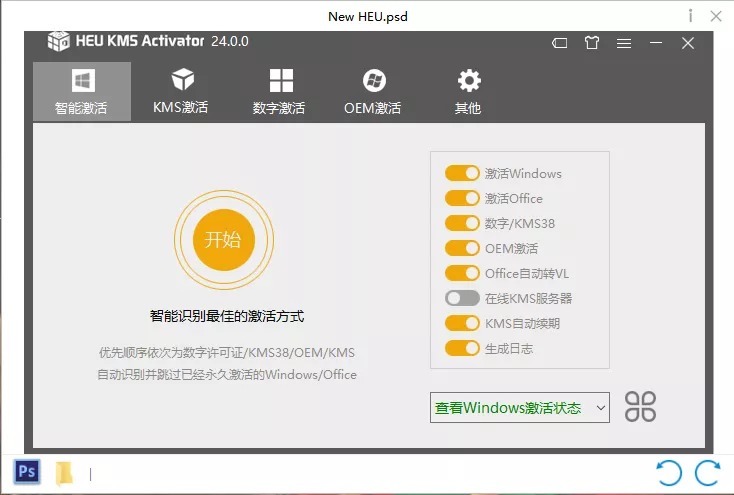The image size is (734, 495).
Task: Toggle the 激活Office switch
Action: (462, 198)
